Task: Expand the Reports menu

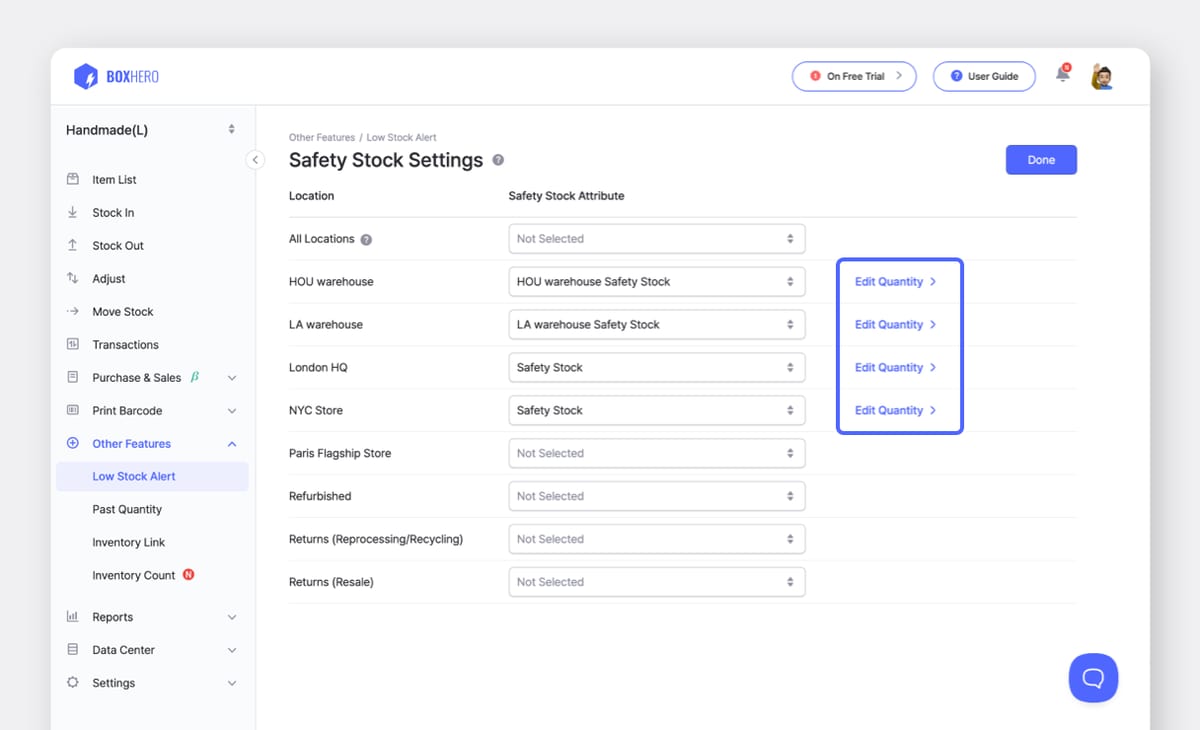Action: coord(113,616)
